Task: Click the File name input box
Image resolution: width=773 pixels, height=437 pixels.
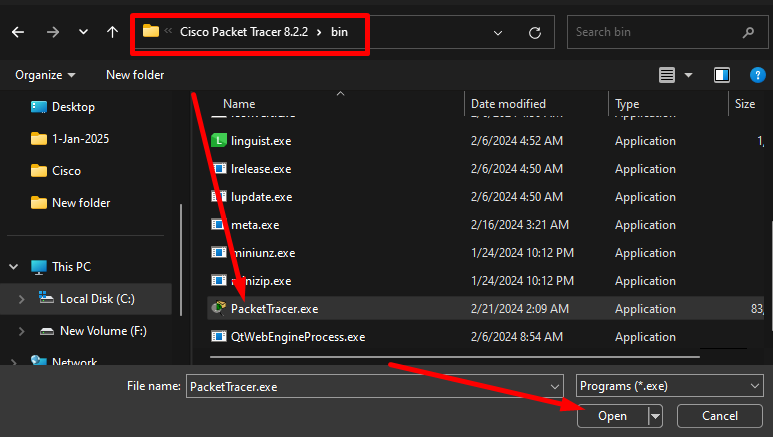Action: pyautogui.click(x=367, y=387)
